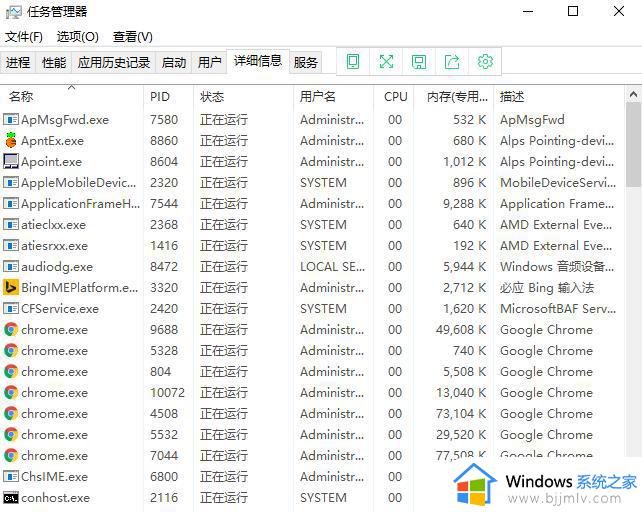This screenshot has height=512, width=642.
Task: Click the ApplicationFrameH... process icon
Action: point(11,203)
